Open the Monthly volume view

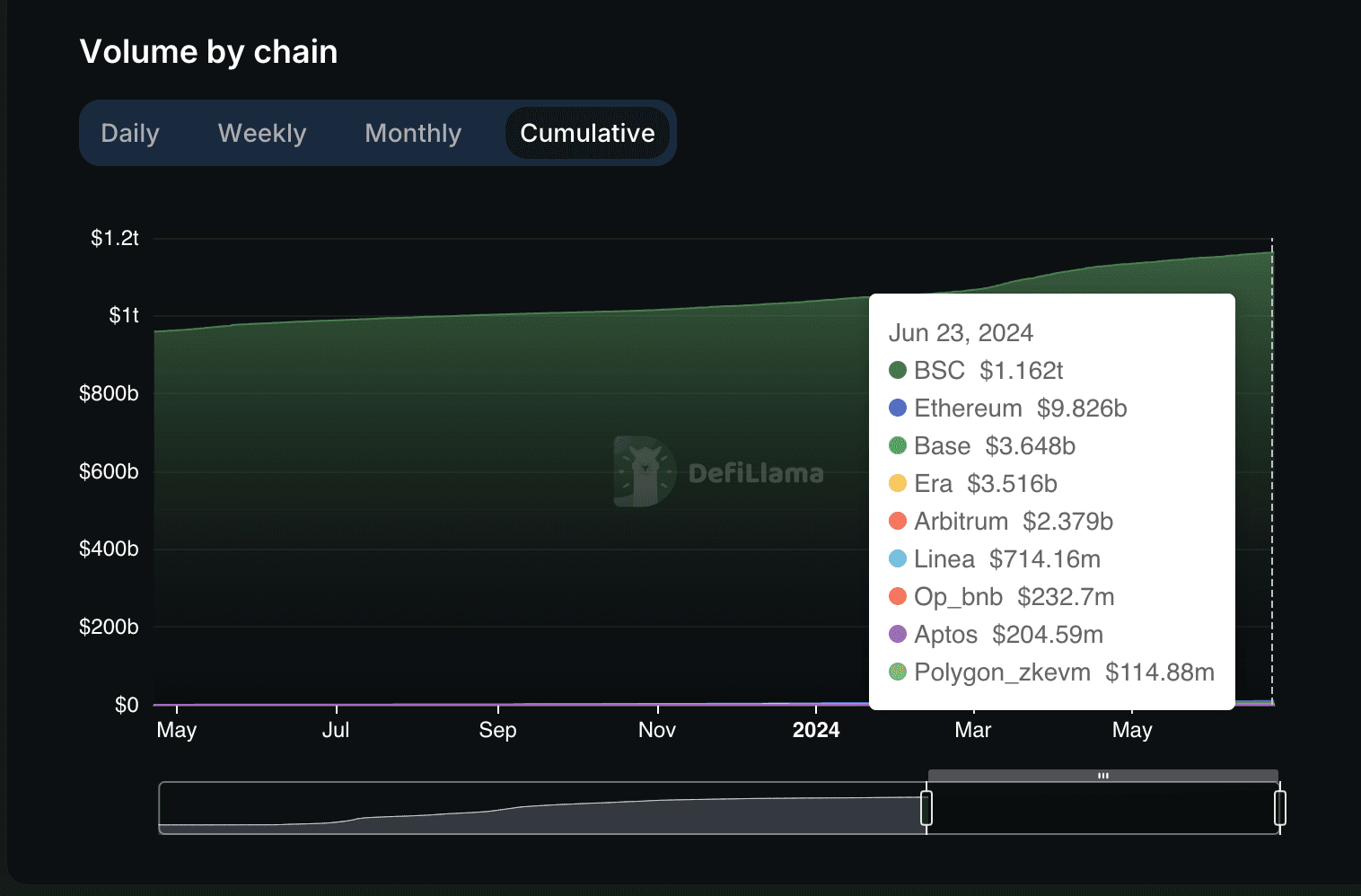pos(413,133)
